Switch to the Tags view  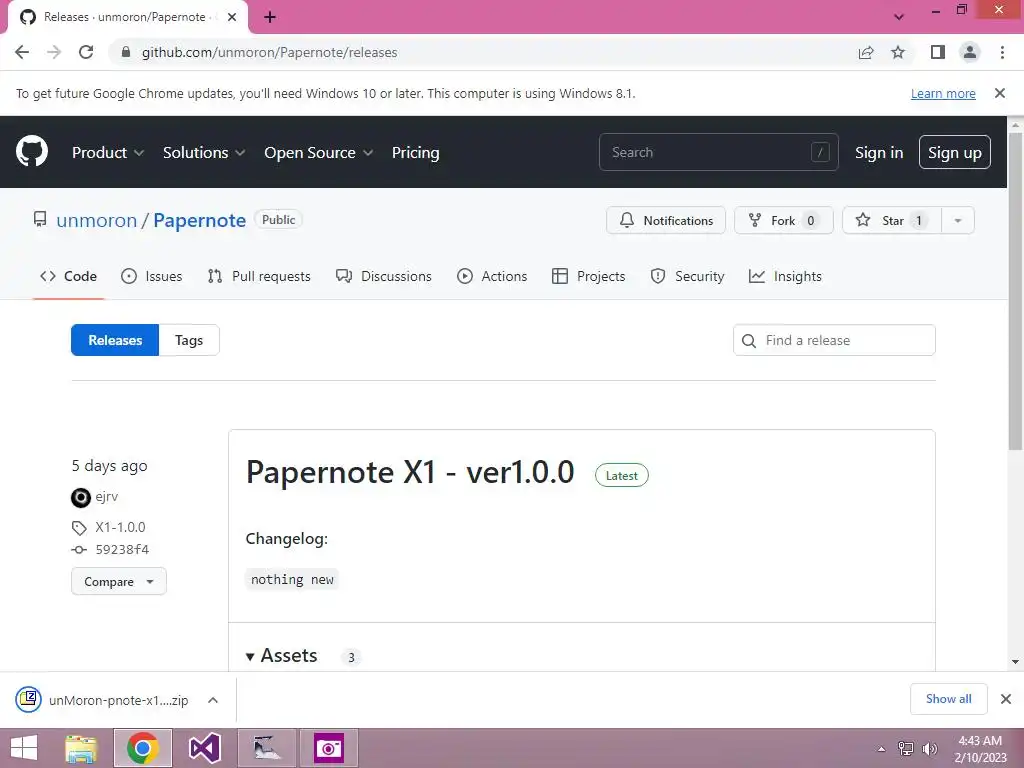(189, 340)
